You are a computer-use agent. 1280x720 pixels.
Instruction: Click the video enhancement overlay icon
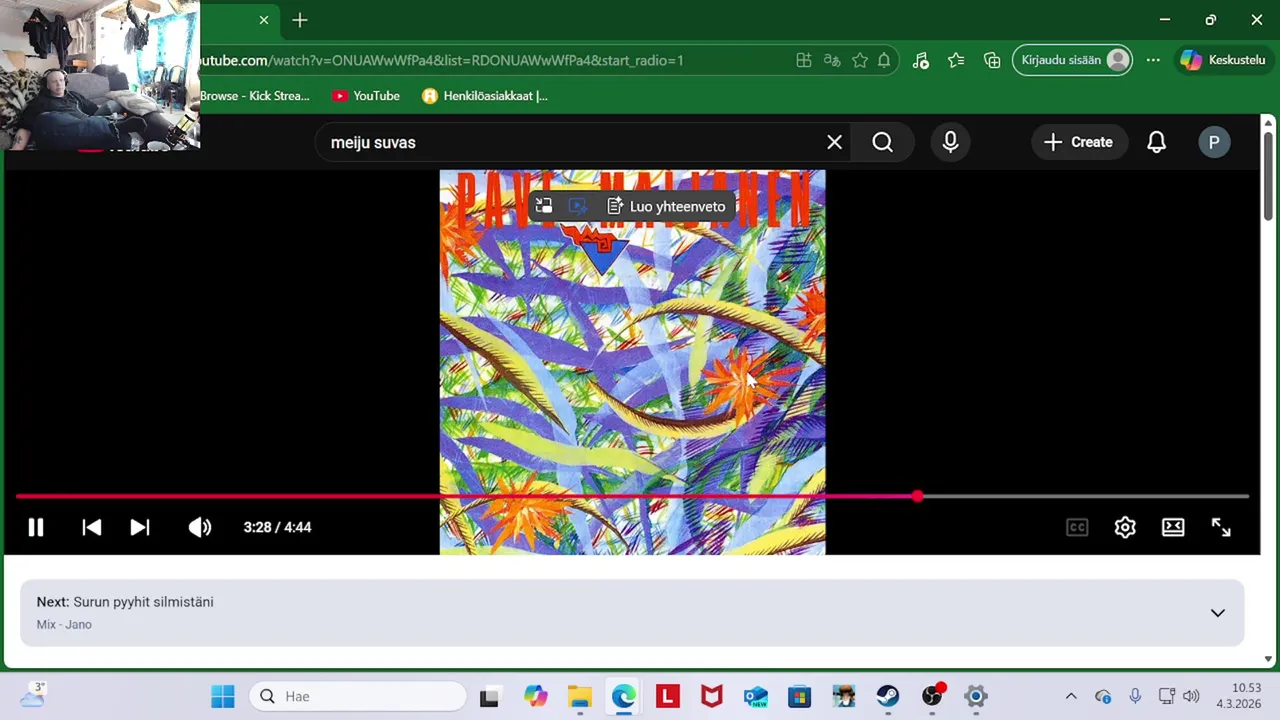tap(578, 206)
